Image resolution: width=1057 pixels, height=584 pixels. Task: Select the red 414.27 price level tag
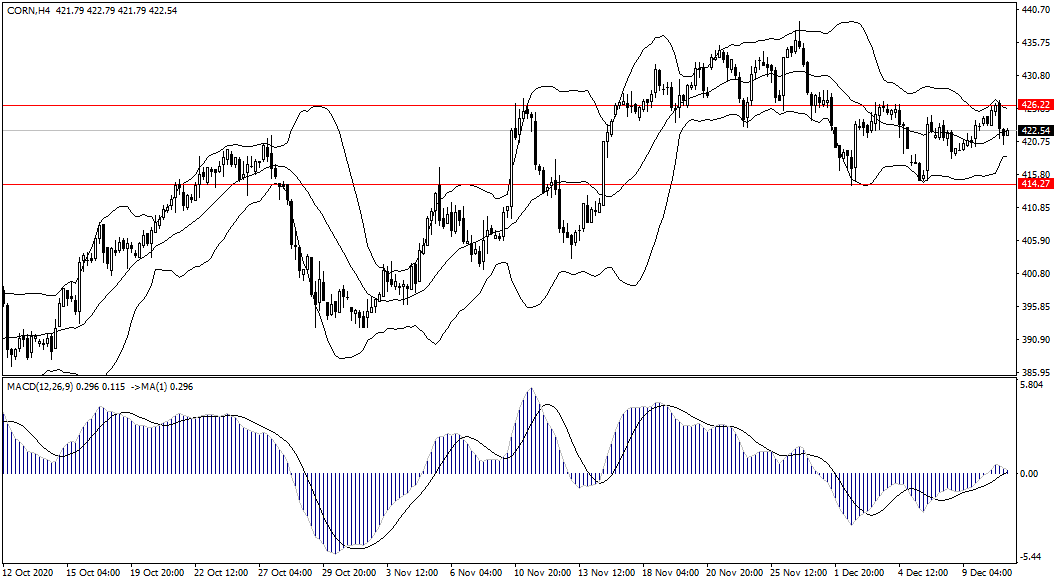pos(1034,184)
